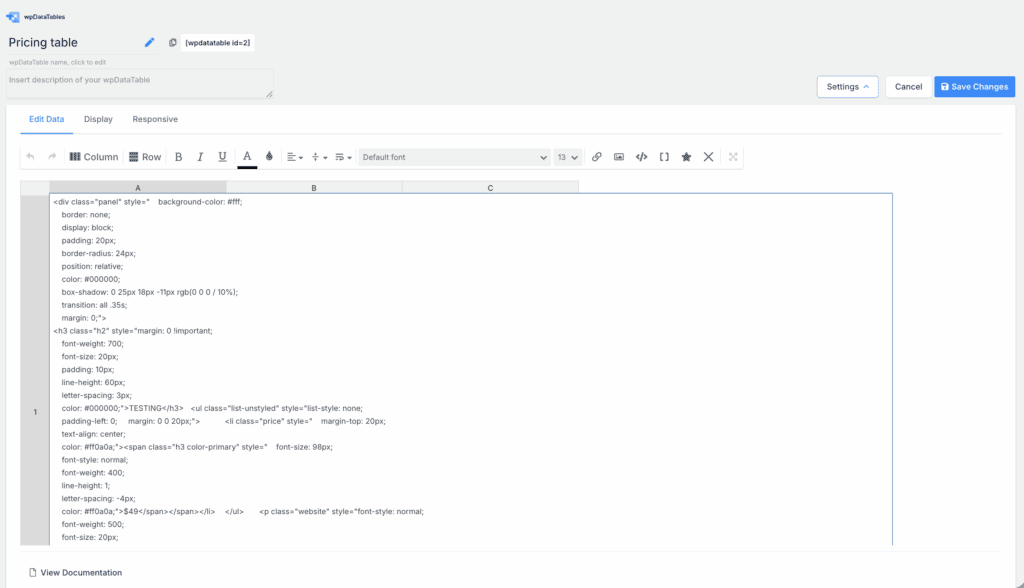
Task: Select column C header
Action: point(490,188)
